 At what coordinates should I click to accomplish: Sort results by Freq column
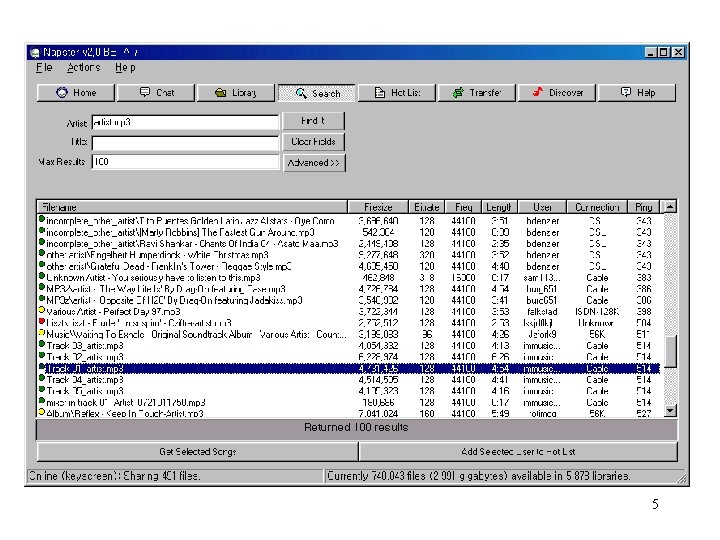point(464,207)
